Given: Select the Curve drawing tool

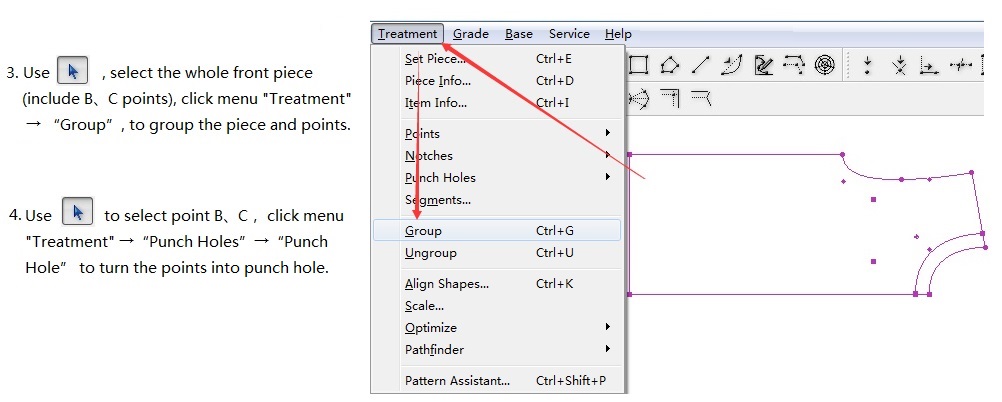Looking at the screenshot, I should (x=731, y=66).
